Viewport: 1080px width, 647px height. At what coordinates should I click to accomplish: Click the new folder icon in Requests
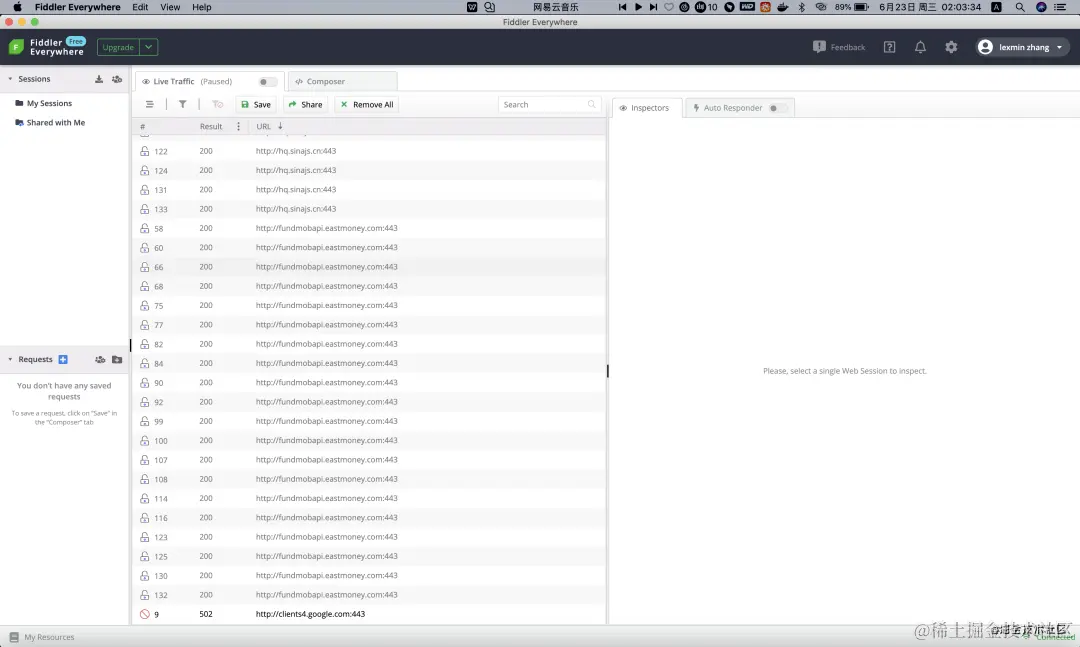click(x=117, y=360)
